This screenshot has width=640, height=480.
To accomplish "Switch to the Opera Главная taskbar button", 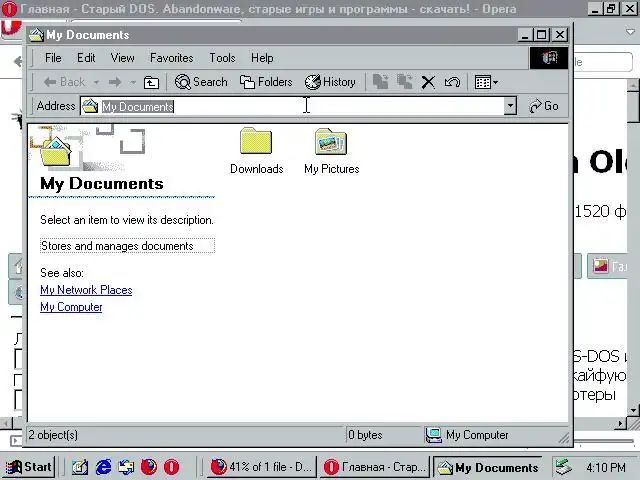I will coord(373,467).
